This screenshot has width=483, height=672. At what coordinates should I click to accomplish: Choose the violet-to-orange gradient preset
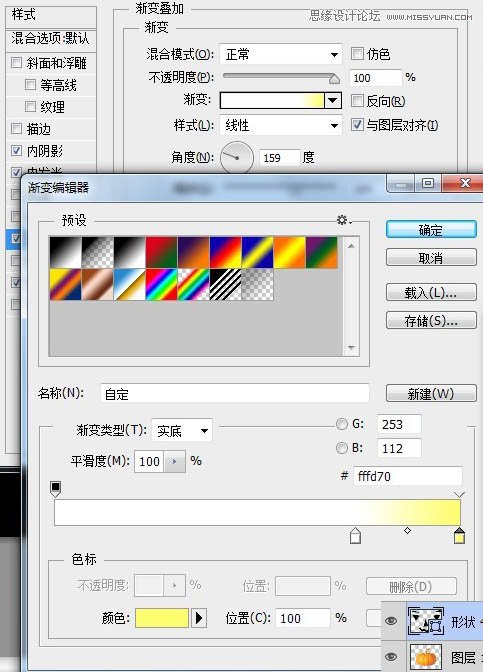coord(193,252)
